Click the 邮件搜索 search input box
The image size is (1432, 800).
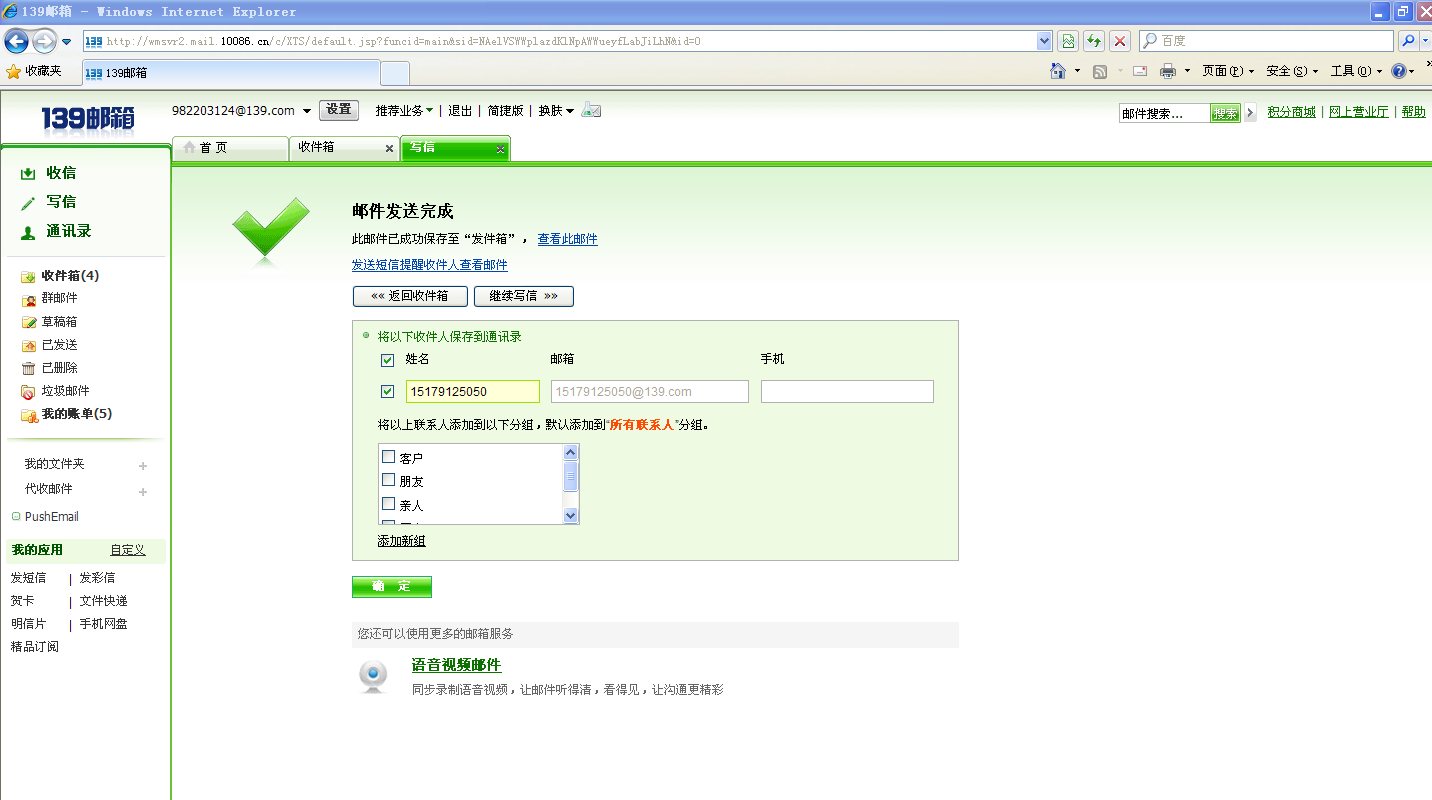[1165, 113]
